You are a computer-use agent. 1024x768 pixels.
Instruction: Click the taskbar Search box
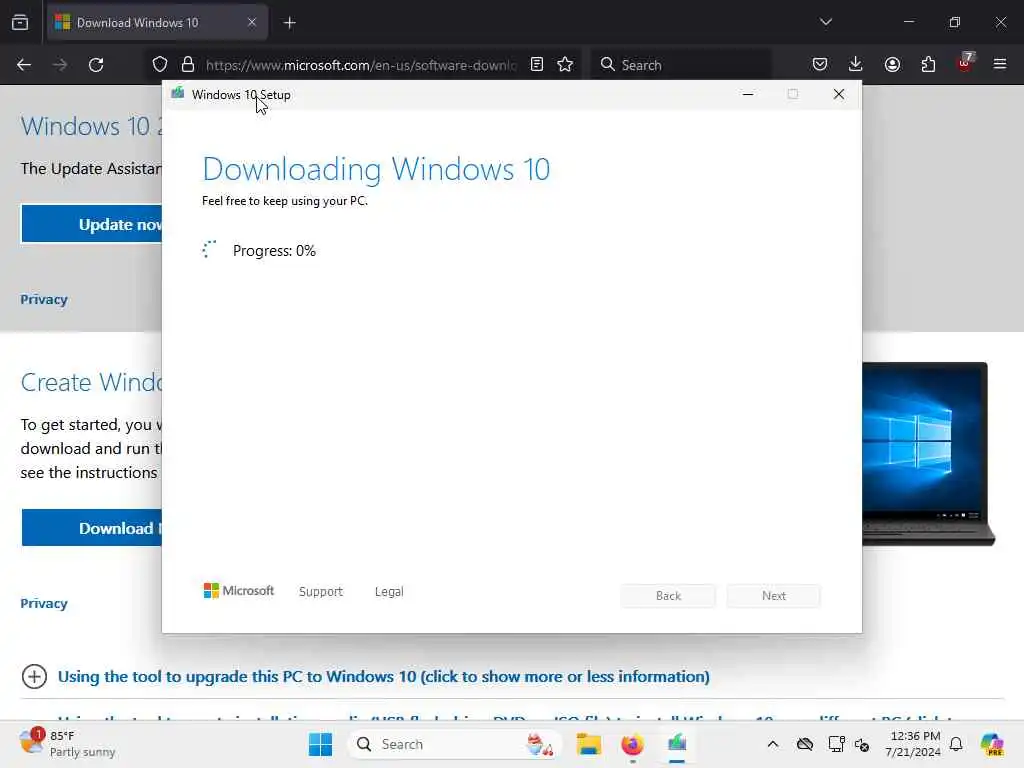click(455, 744)
